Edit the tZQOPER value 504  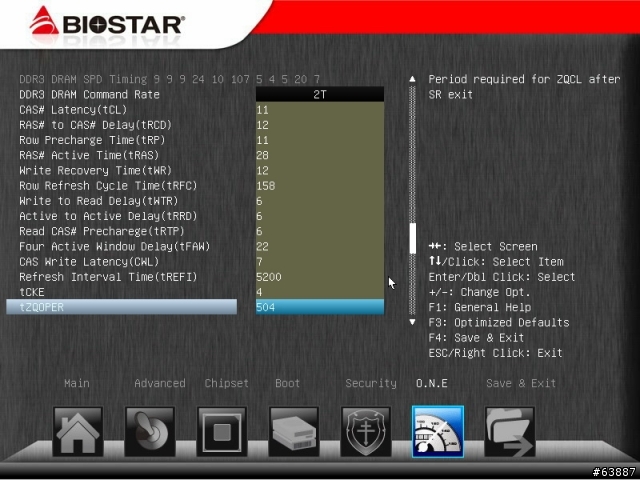320,307
